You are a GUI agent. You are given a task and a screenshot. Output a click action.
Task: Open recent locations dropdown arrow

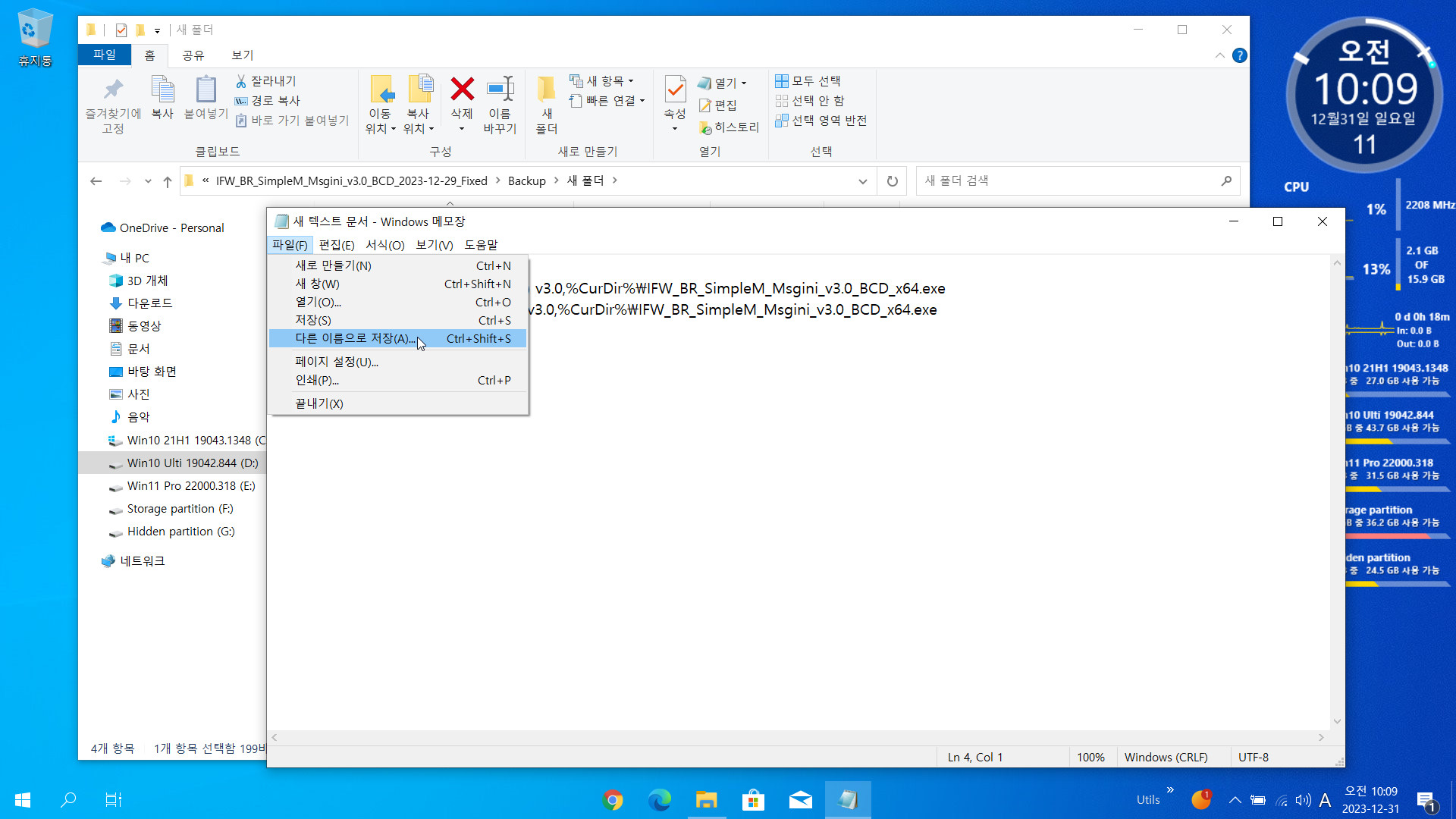(x=148, y=181)
